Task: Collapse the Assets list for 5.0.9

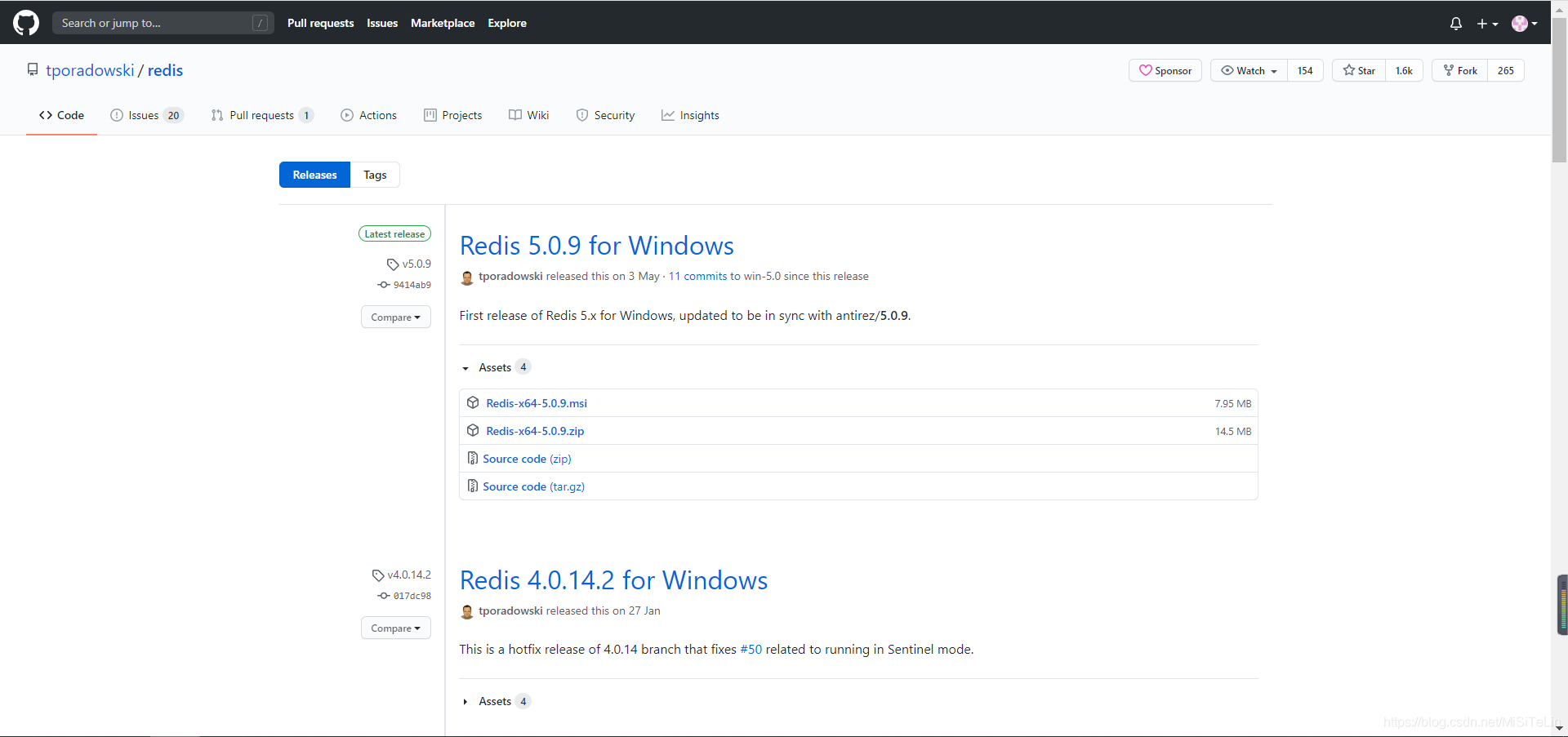Action: pyautogui.click(x=497, y=367)
